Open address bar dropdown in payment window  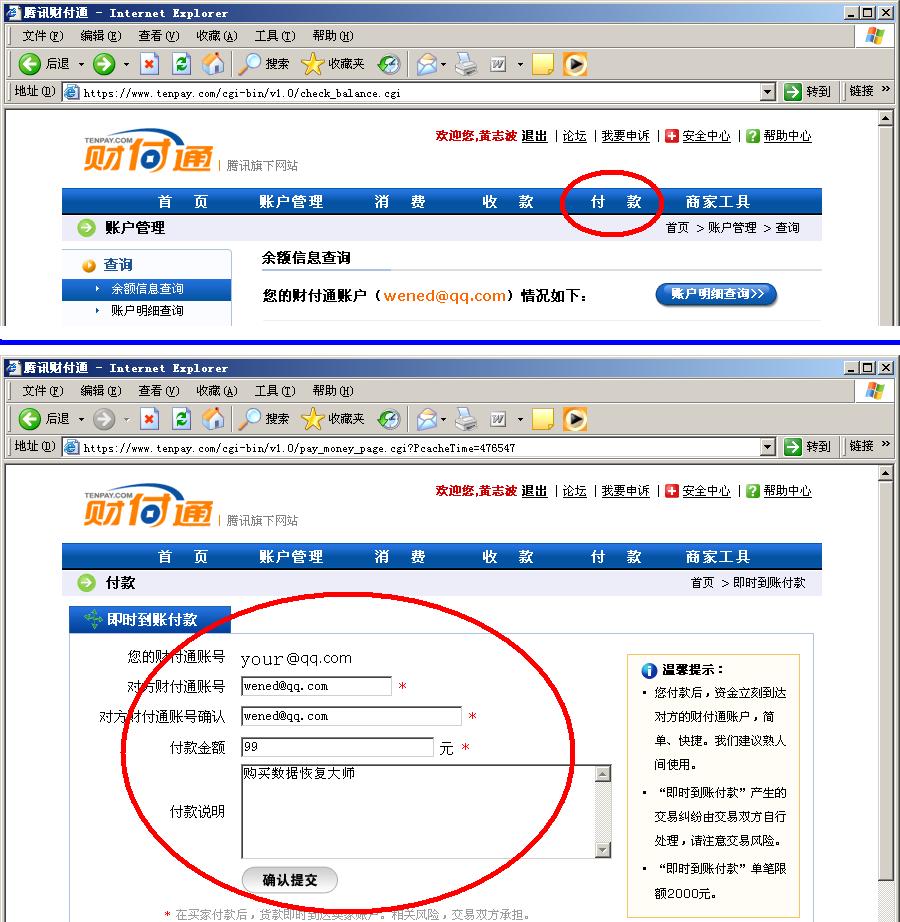(767, 447)
